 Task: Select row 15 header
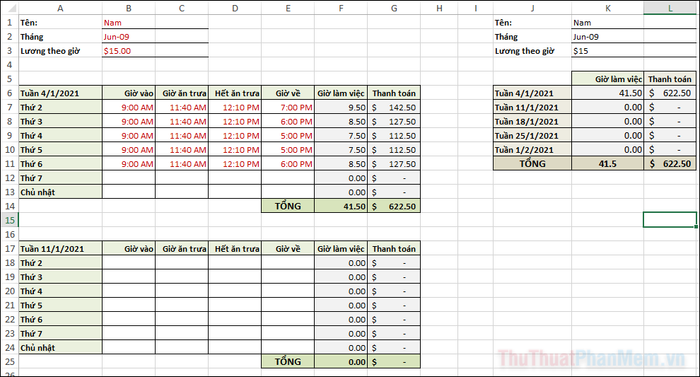9,220
